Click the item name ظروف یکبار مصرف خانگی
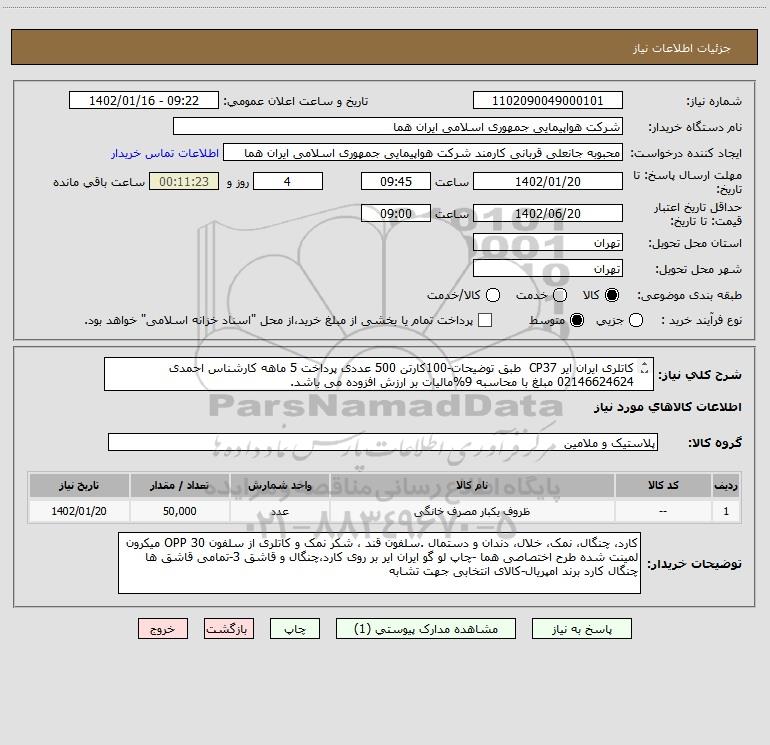The height and width of the screenshot is (745, 770). (472, 511)
